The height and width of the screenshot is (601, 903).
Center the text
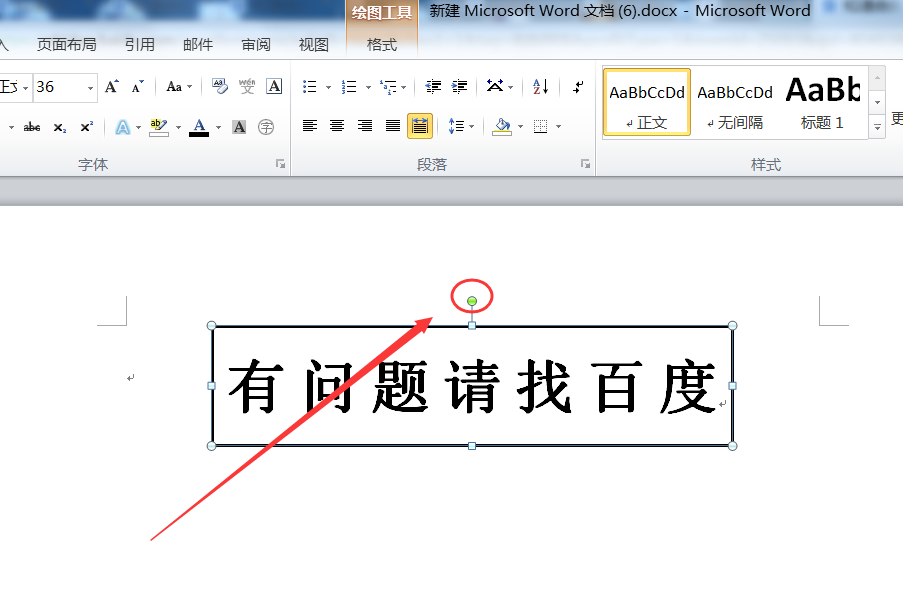[x=337, y=125]
